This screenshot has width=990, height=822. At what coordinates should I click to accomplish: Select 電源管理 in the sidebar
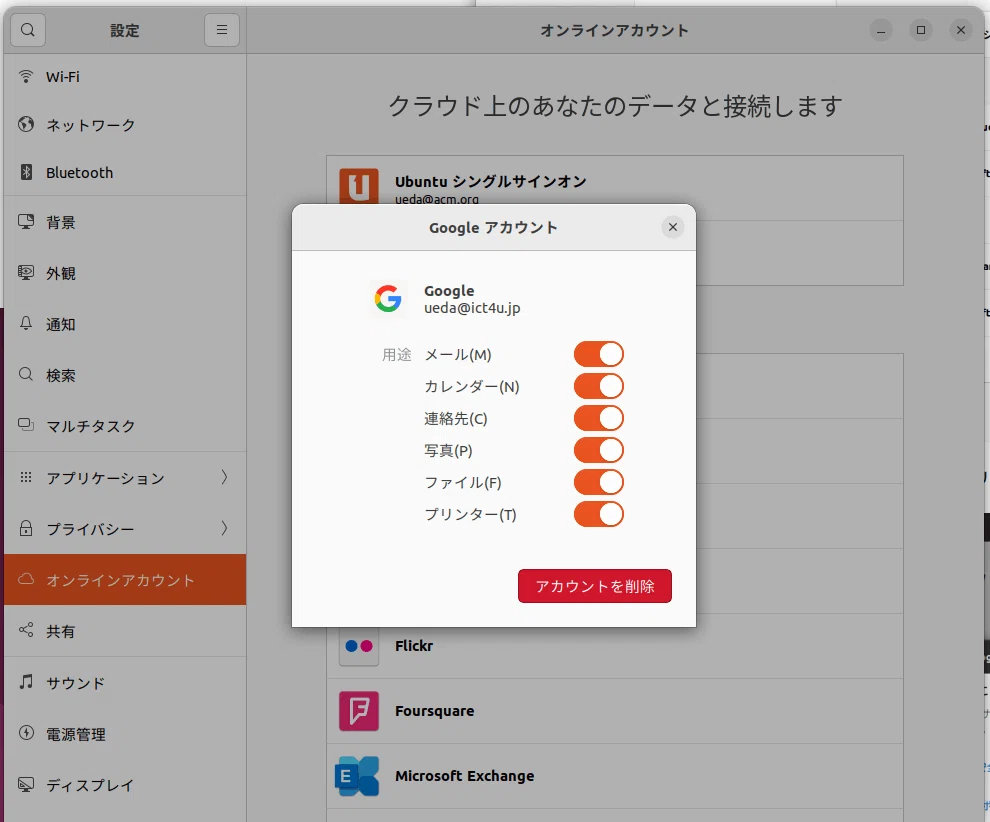pos(125,733)
